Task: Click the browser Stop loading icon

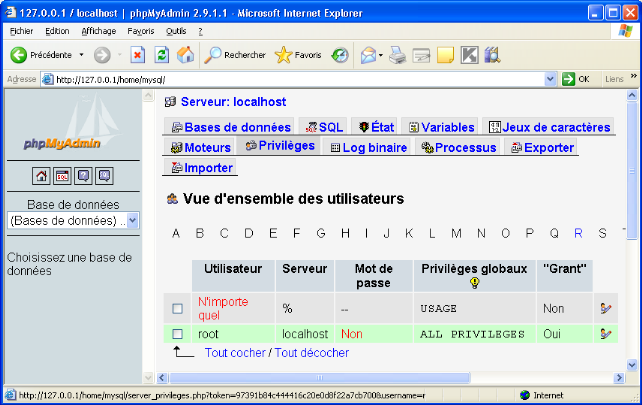Action: coord(138,55)
